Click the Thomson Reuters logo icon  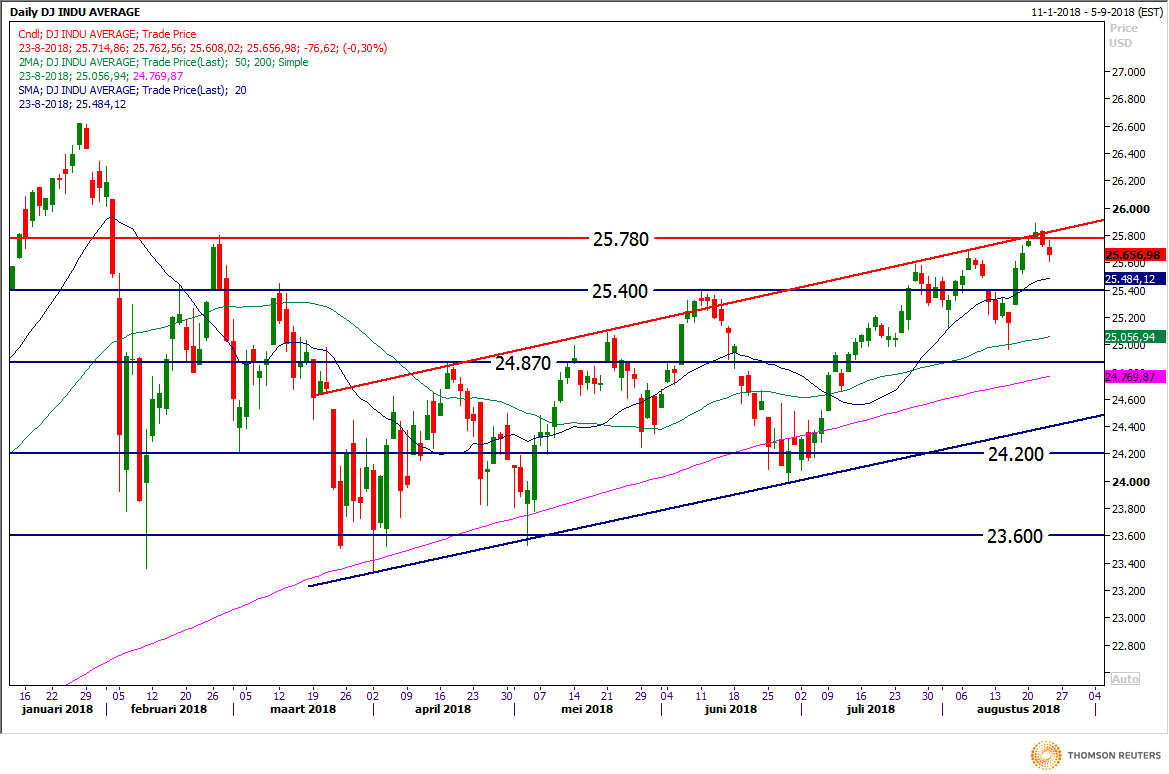click(x=1046, y=754)
